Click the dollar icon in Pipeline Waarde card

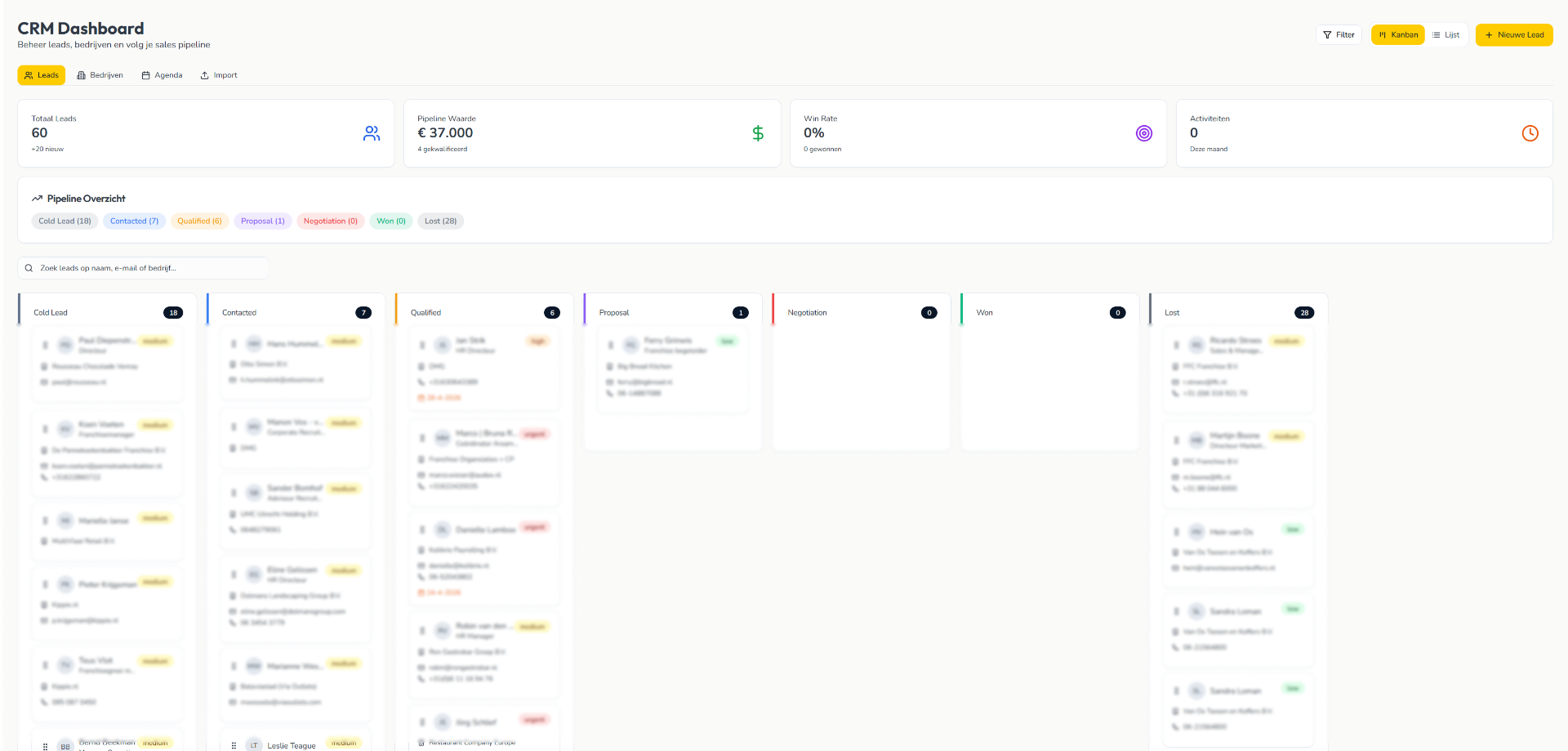[x=758, y=133]
